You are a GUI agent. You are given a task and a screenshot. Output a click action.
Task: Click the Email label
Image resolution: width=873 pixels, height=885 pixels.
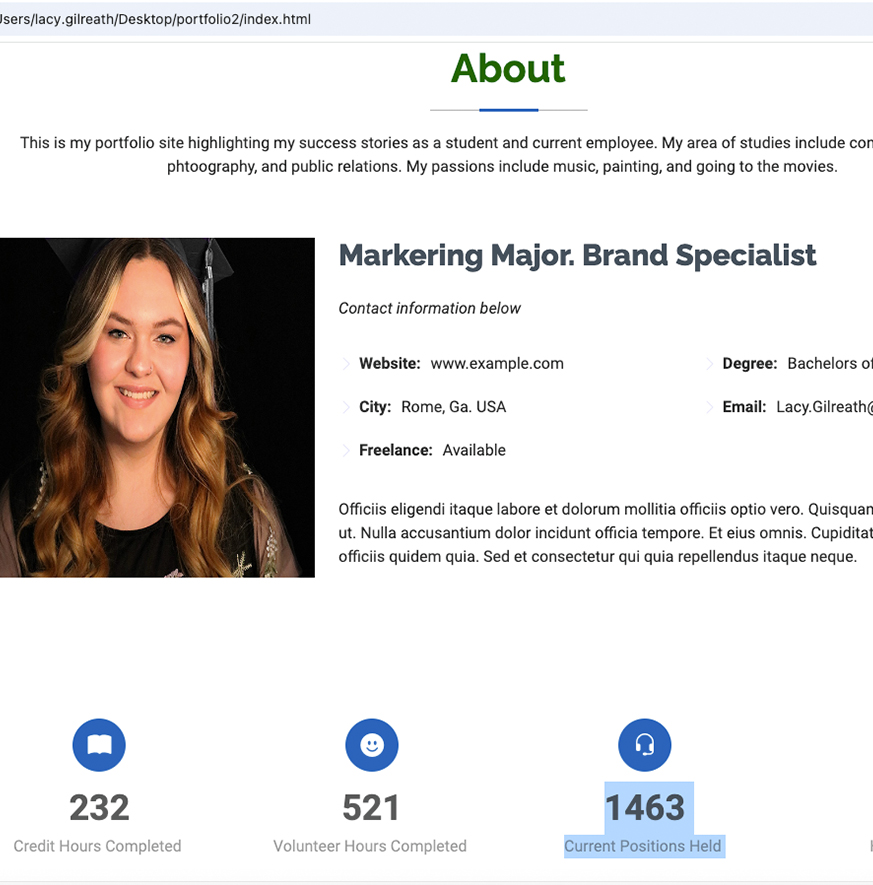pyautogui.click(x=744, y=407)
